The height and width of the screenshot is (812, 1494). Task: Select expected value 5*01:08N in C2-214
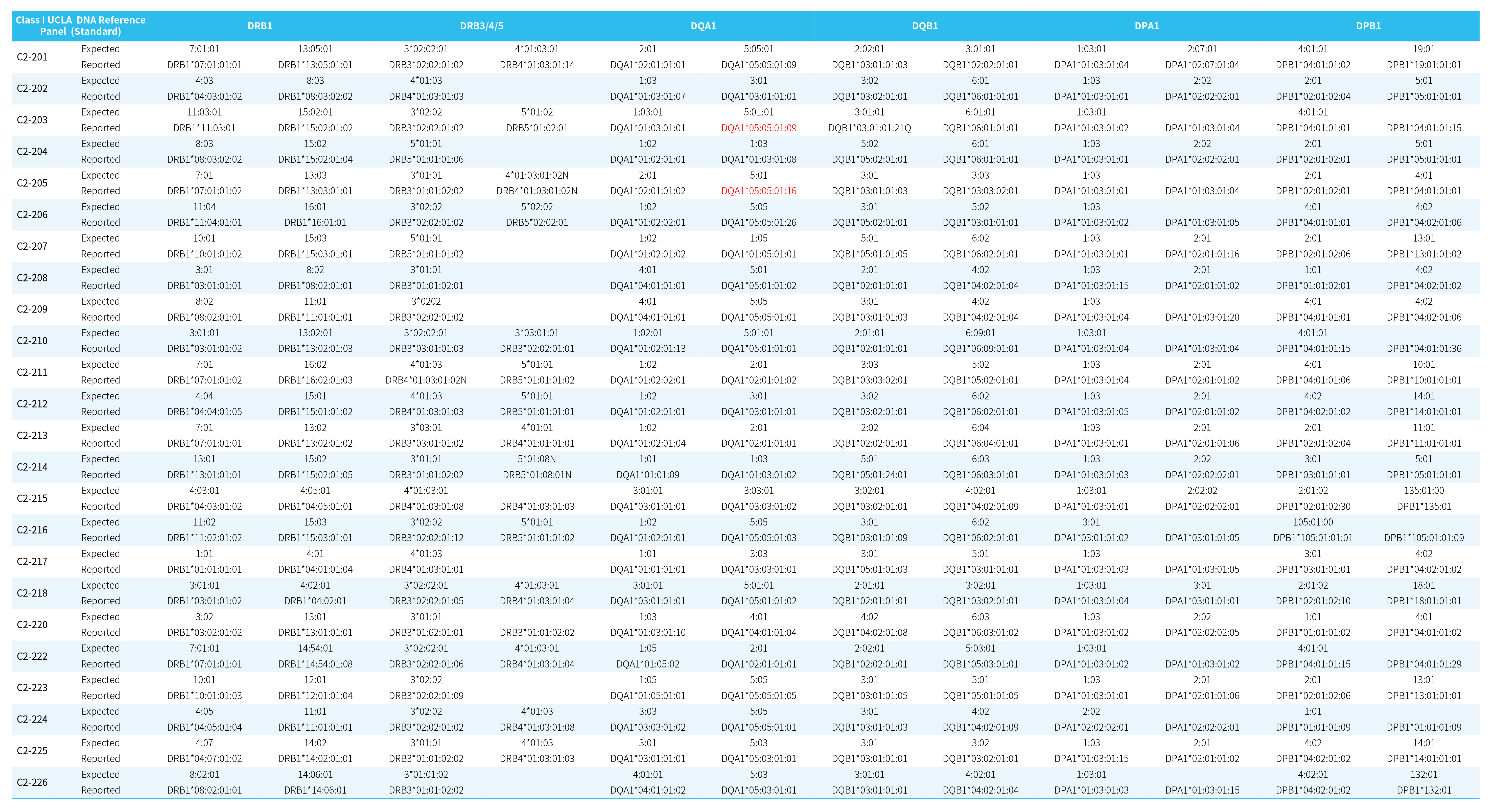click(537, 459)
